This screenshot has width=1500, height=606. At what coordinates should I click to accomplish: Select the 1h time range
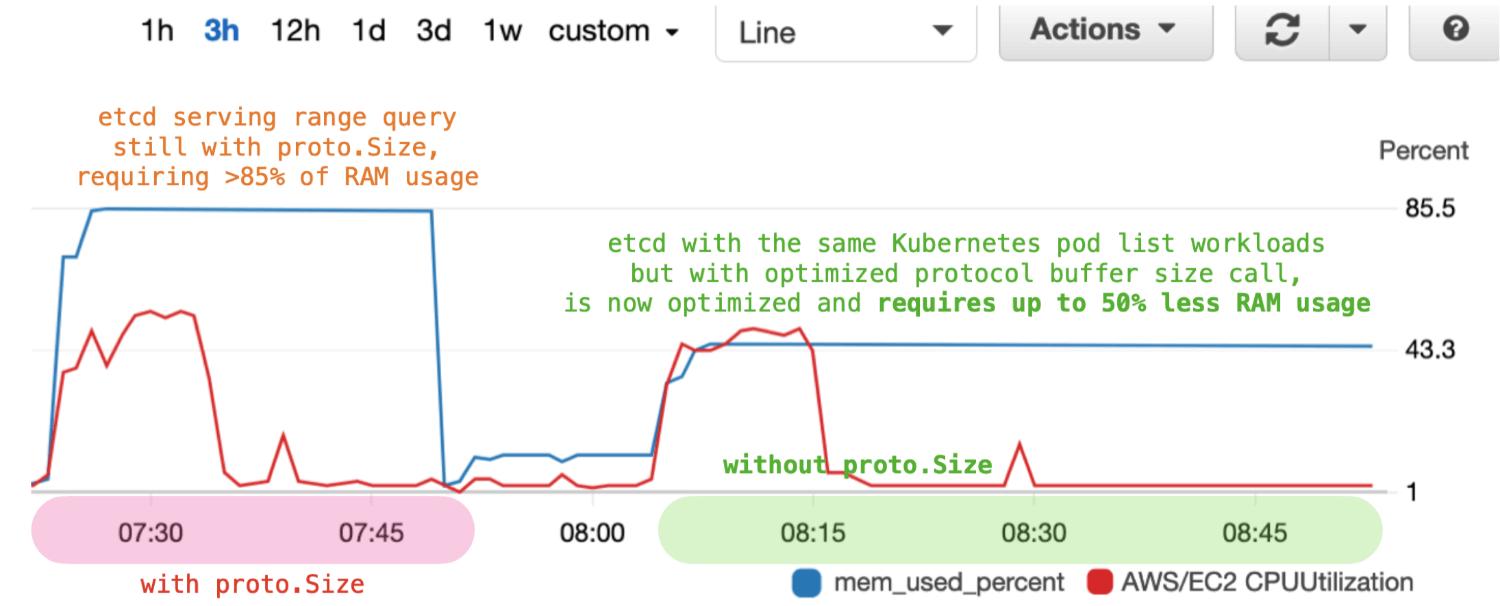pos(157,31)
